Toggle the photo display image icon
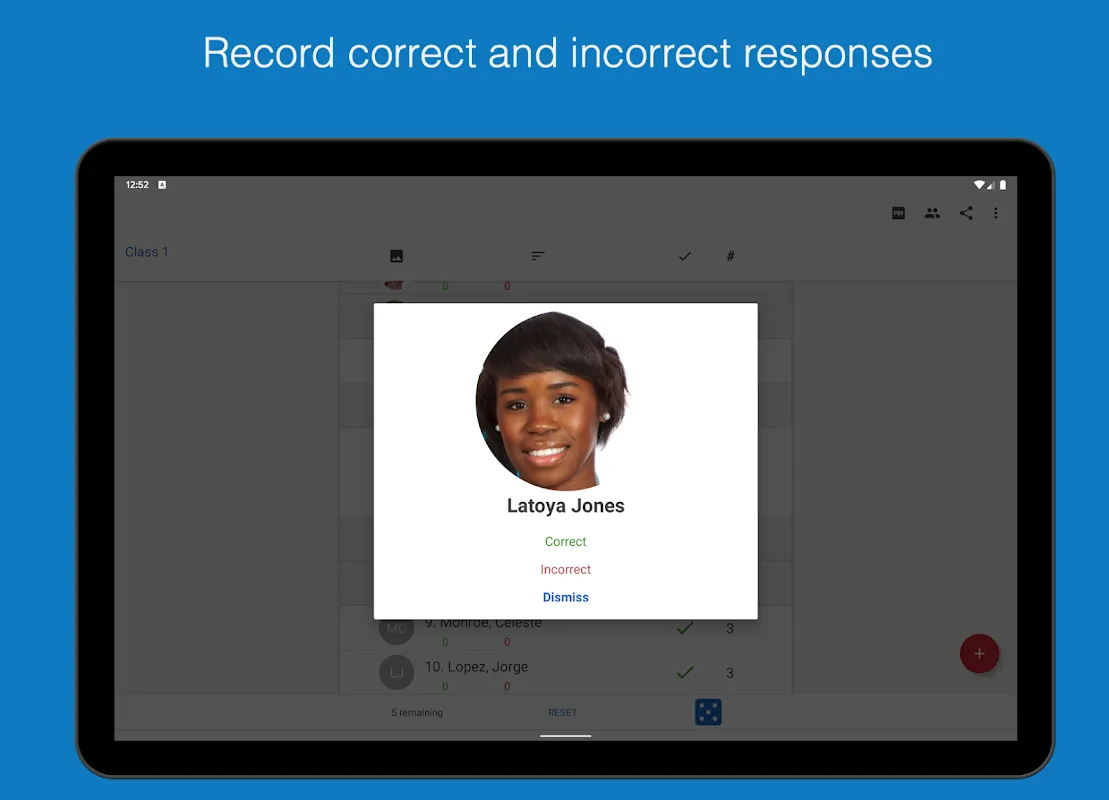Screen dimensions: 1109x800 [396, 256]
